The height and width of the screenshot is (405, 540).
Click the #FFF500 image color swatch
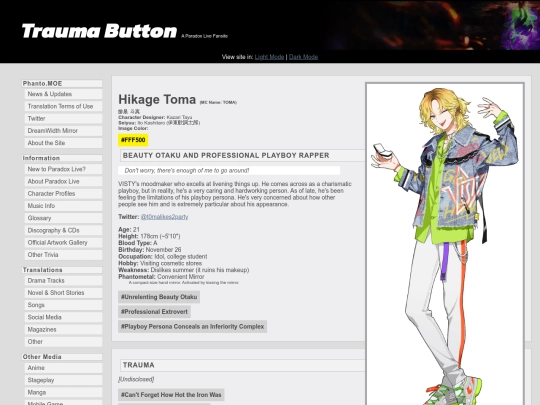point(133,140)
